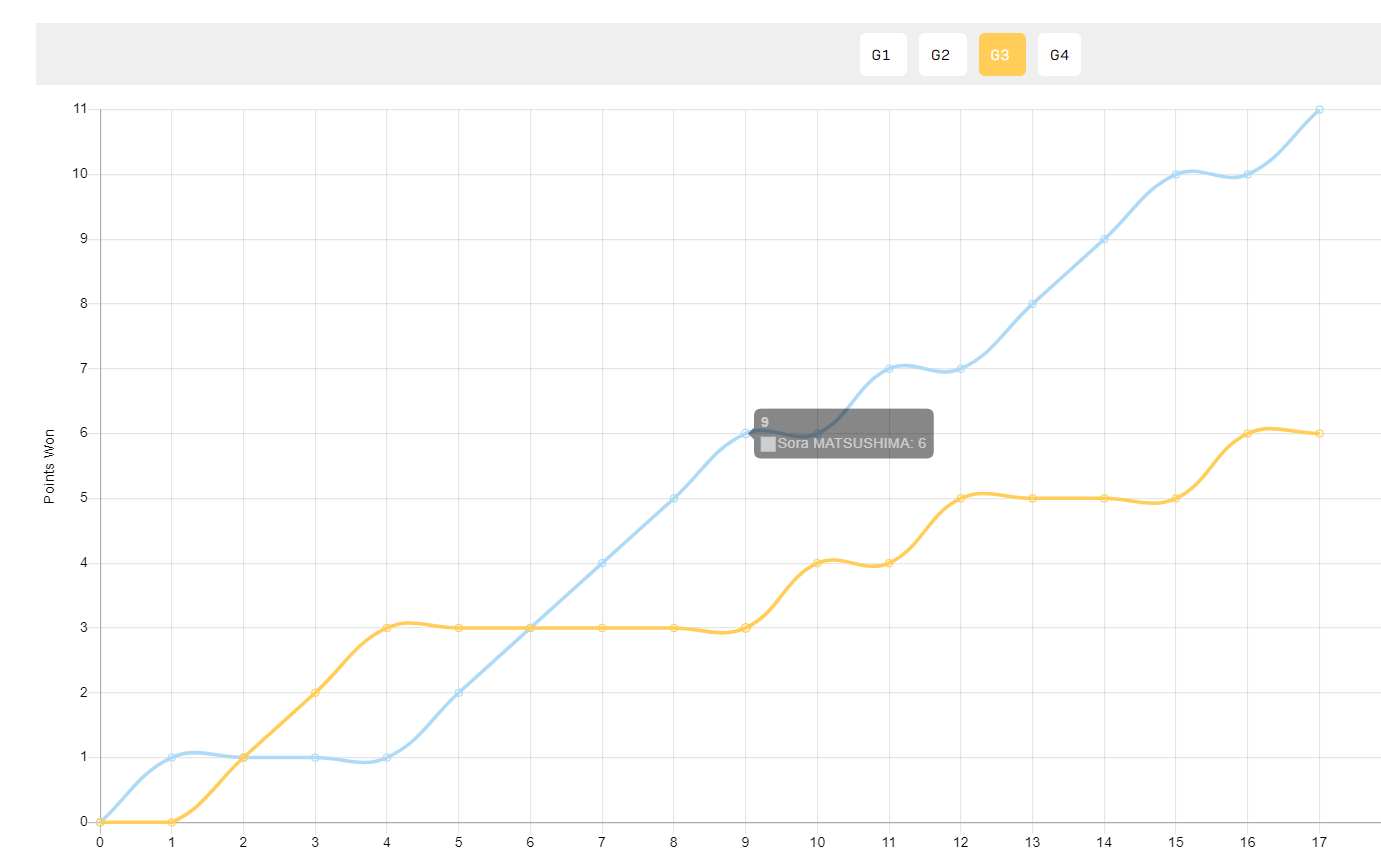Click the Points Won axis label

49,466
